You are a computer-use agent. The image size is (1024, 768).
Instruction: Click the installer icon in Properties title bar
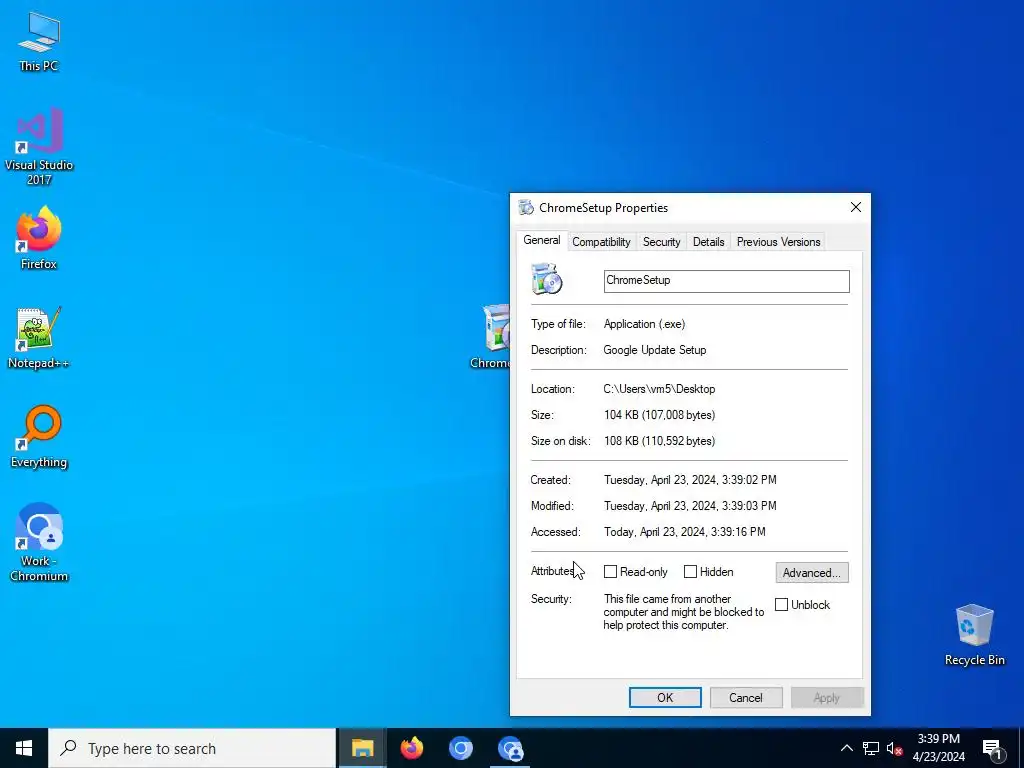(x=526, y=208)
